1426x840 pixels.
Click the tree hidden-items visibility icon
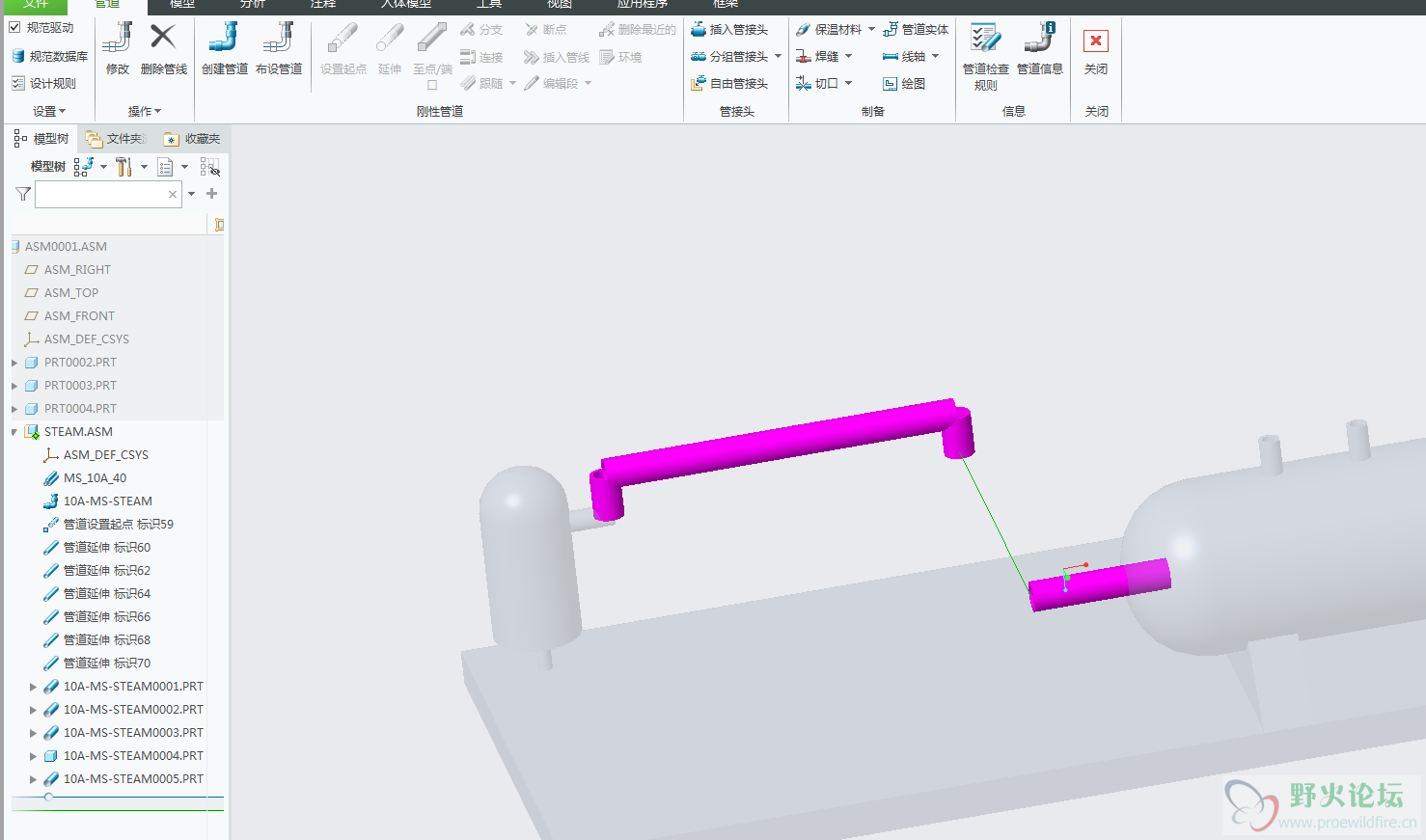point(209,167)
